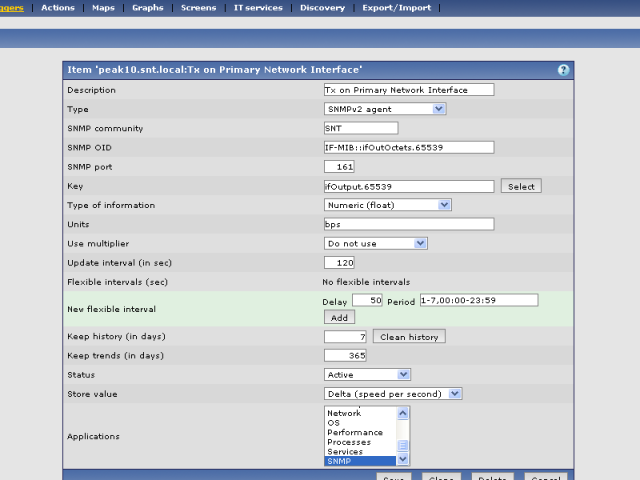Screen dimensions: 640x480
Task: Open the Actions menu
Action: click(58, 8)
